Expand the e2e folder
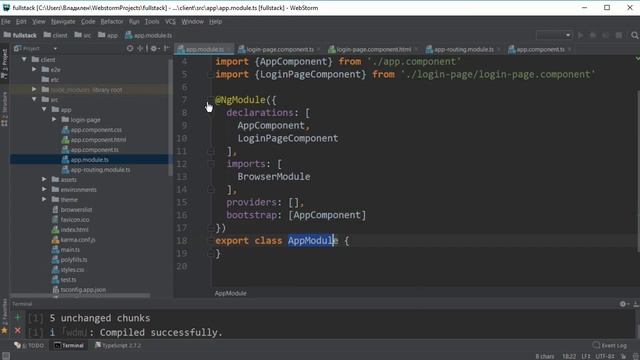Viewport: 640px width, 360px height. coord(34,69)
